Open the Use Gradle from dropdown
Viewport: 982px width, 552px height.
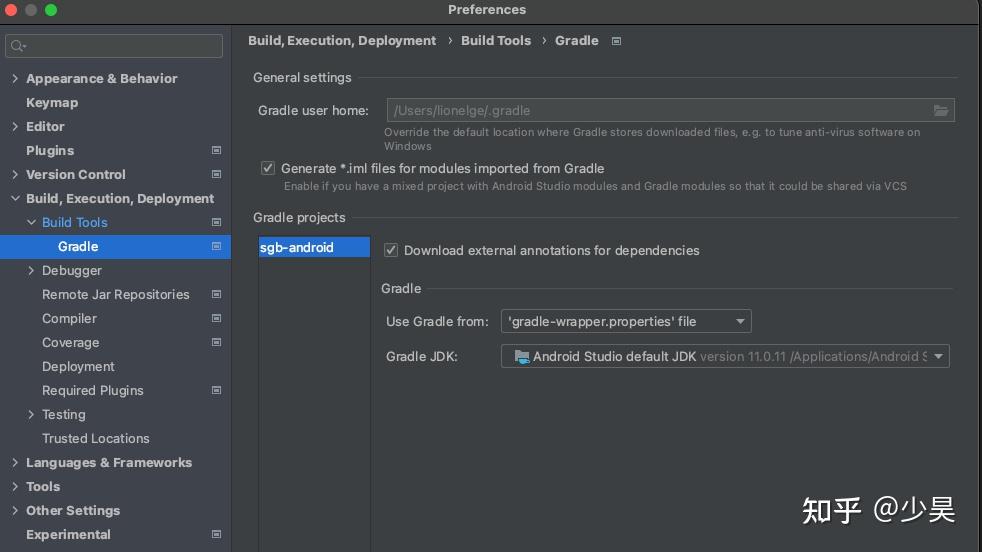point(626,321)
